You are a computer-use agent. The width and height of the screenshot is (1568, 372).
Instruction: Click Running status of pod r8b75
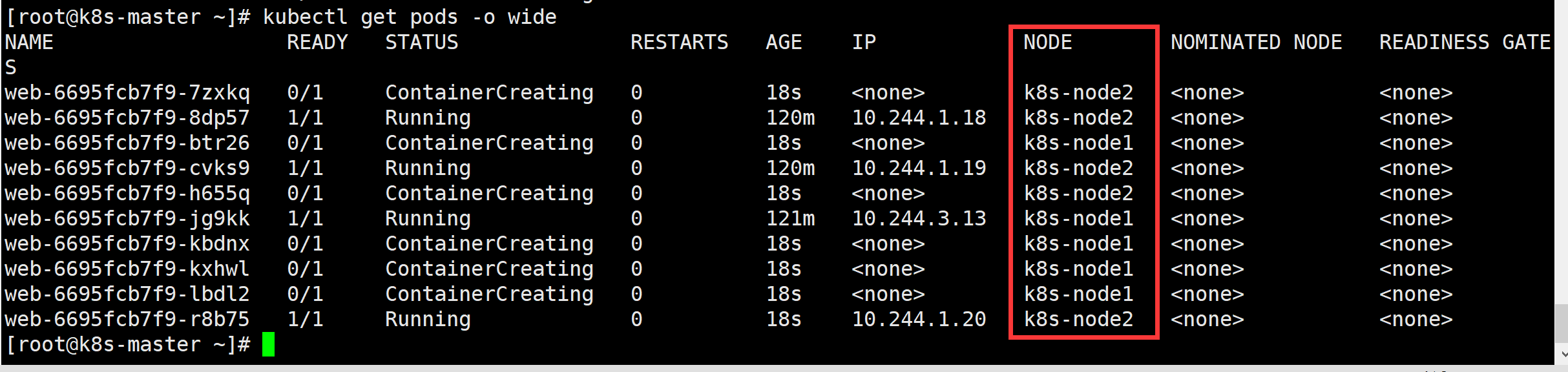[428, 320]
